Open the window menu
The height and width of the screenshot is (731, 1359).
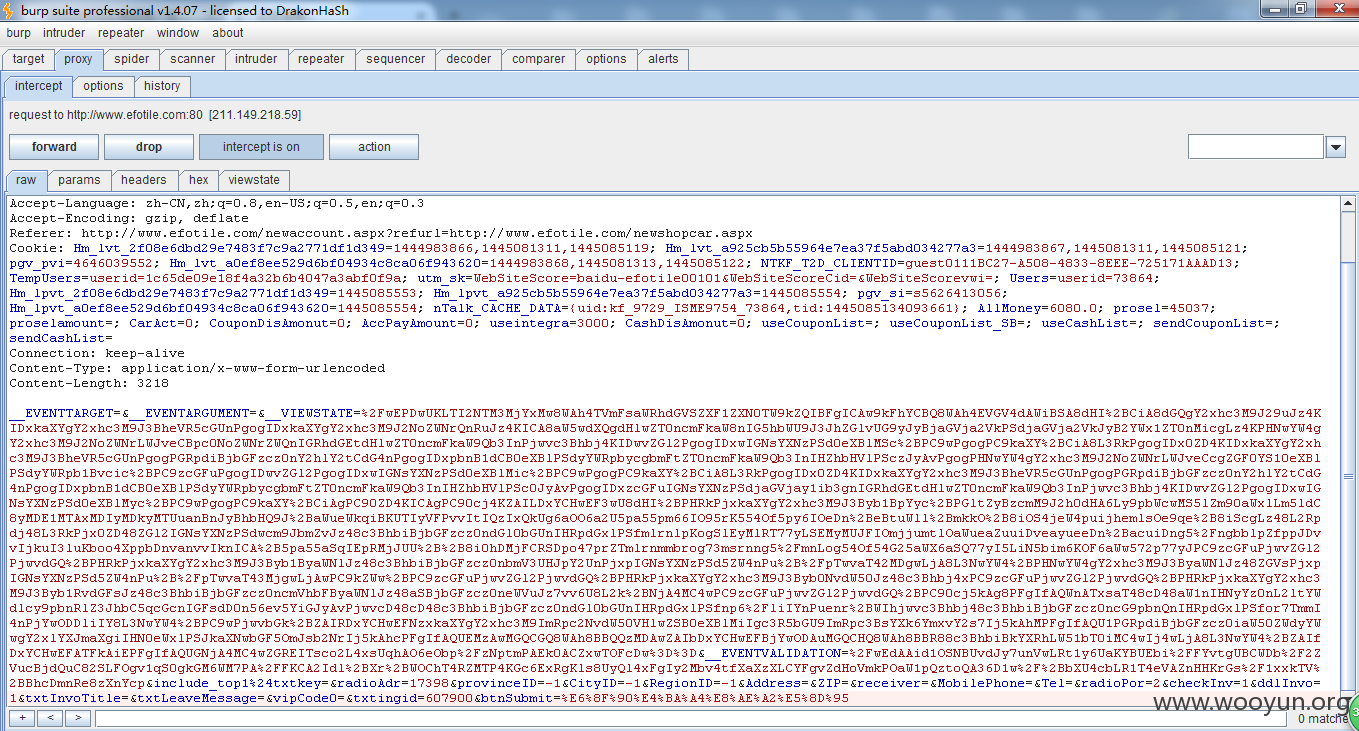point(178,33)
